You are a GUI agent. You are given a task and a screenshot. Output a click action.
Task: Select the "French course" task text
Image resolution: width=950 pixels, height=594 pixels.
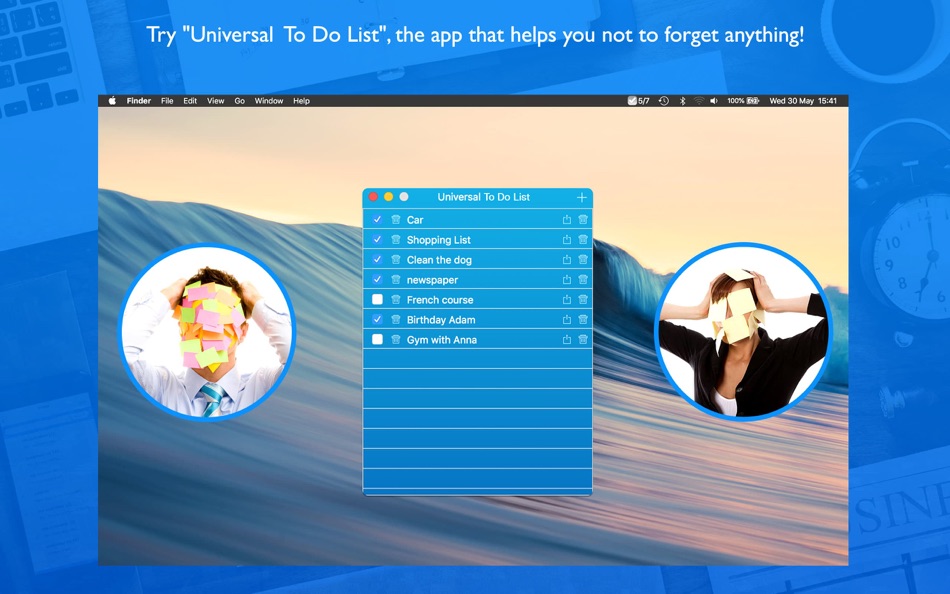point(440,300)
